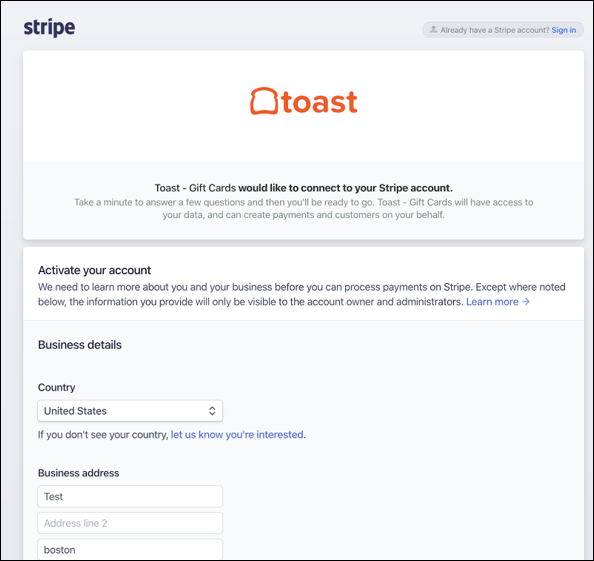Focus the Business address line one field containing Test
This screenshot has height=561, width=594.
tap(130, 497)
